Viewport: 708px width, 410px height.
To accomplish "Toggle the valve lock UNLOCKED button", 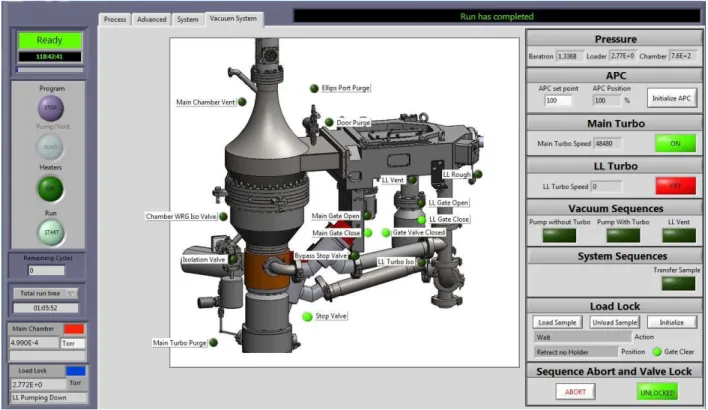I will 657,392.
